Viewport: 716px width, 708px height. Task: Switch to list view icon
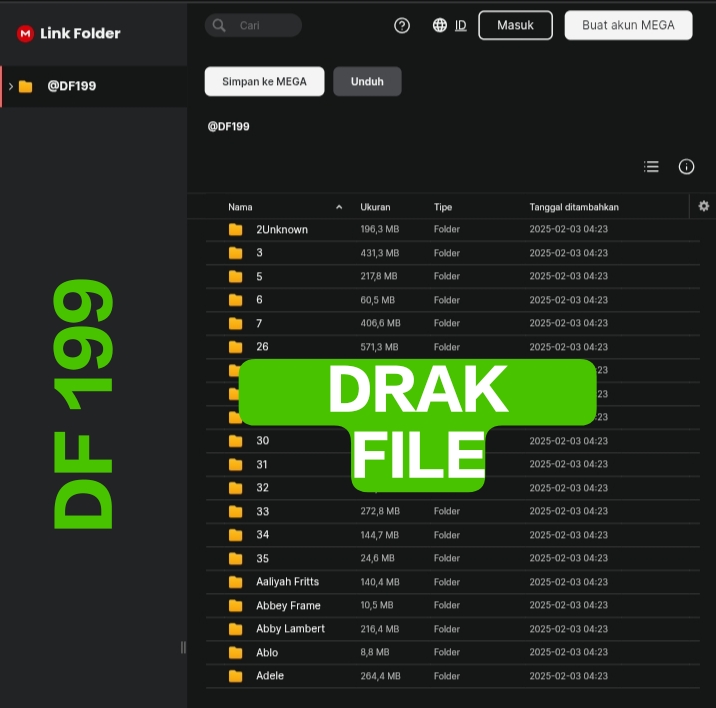click(651, 167)
